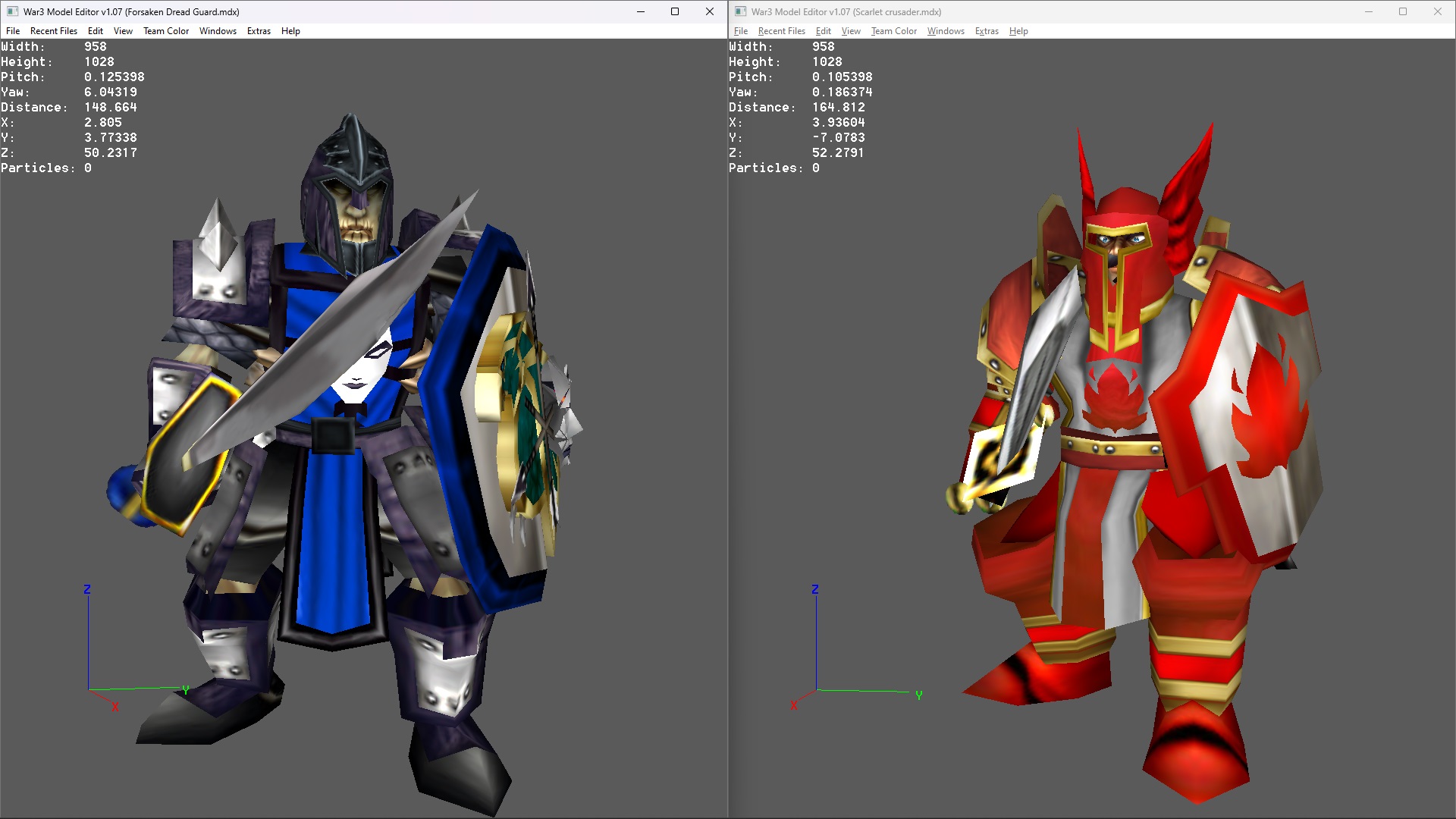Minimize the Forsaken Dread Guard window

point(641,11)
